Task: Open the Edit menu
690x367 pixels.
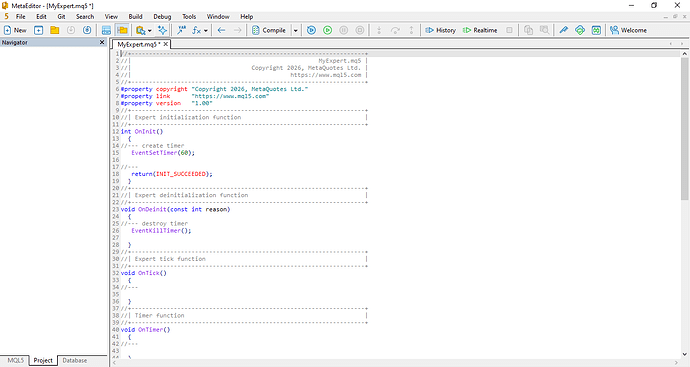Action: tap(41, 16)
